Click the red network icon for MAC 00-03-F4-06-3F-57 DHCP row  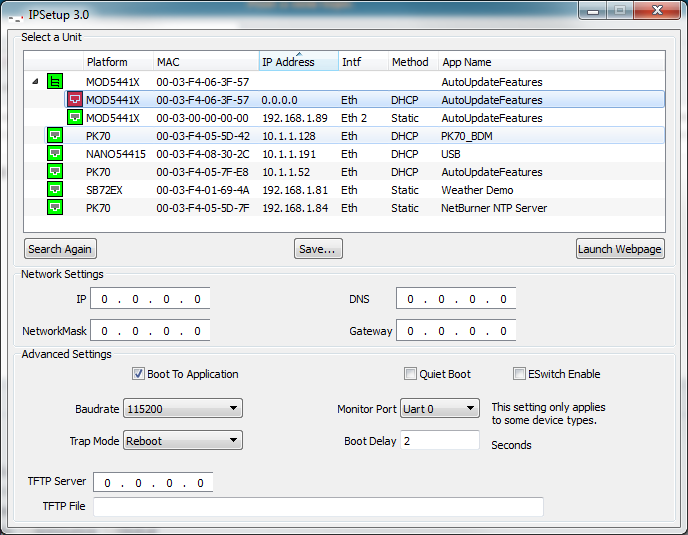click(75, 99)
